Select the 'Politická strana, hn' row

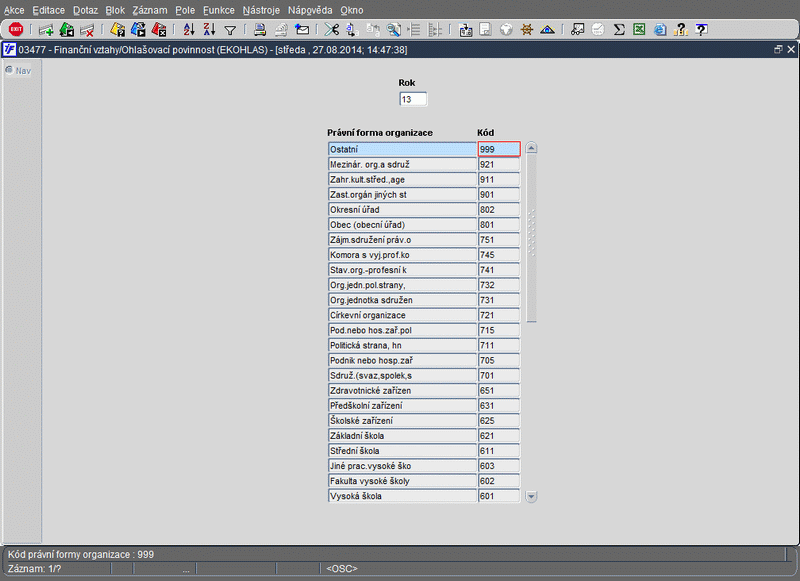402,345
